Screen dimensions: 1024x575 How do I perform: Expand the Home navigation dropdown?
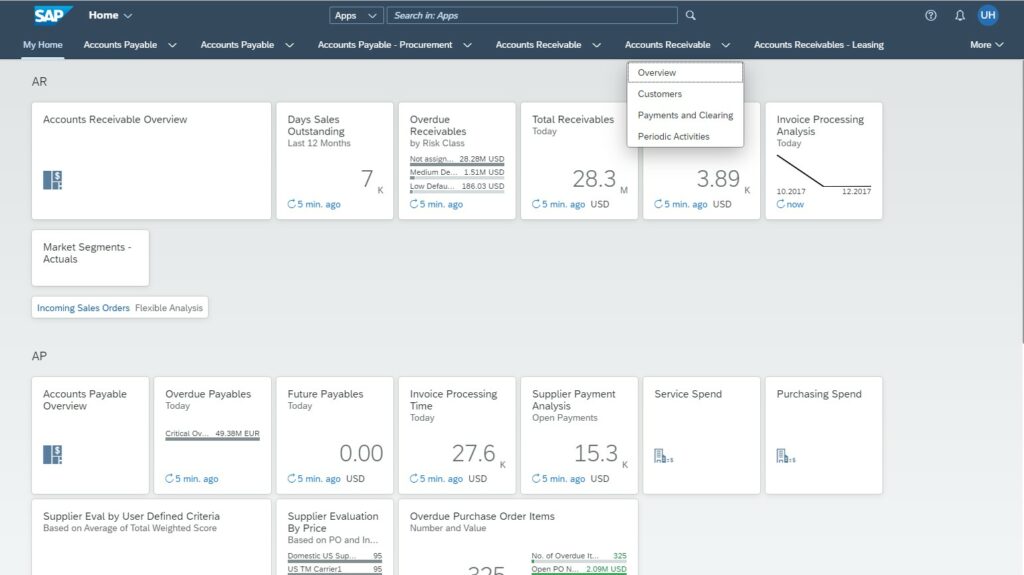[x=111, y=15]
